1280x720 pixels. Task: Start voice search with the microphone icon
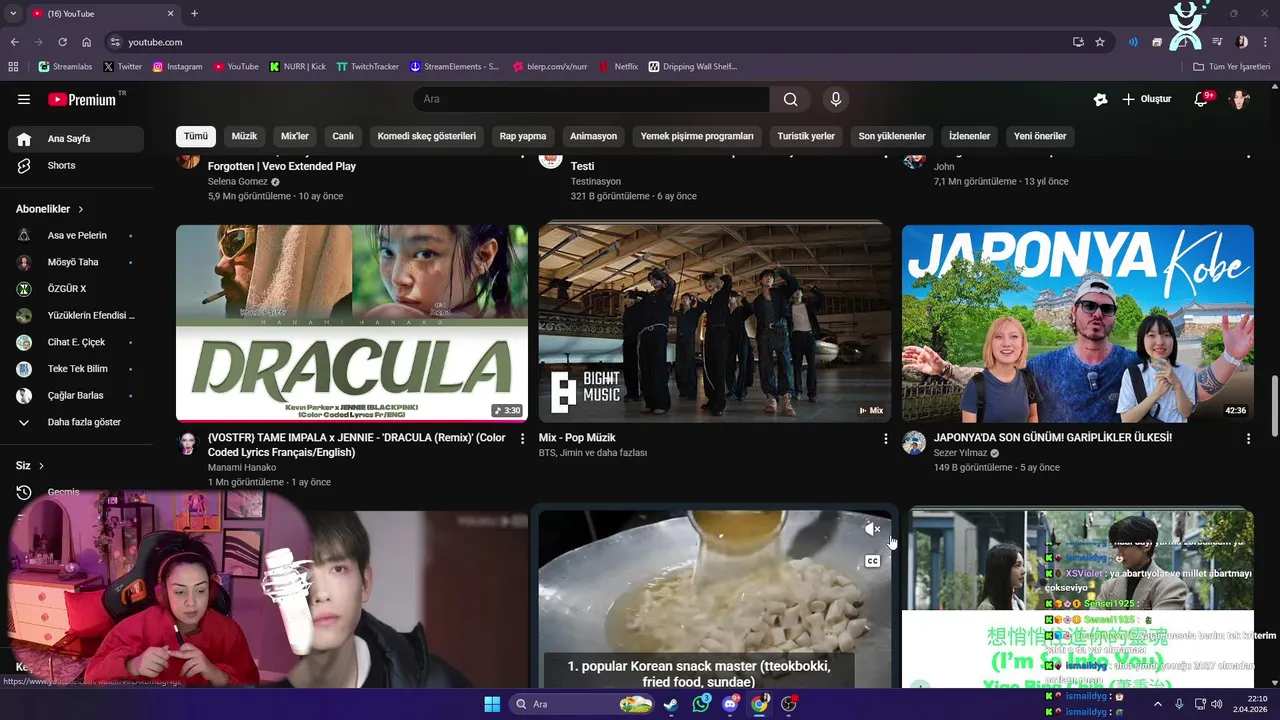[x=836, y=99]
